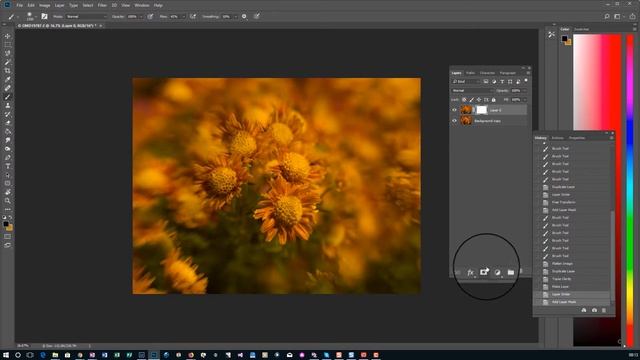The width and height of the screenshot is (640, 360).
Task: Select the Eyedropper tool
Action: point(7,79)
